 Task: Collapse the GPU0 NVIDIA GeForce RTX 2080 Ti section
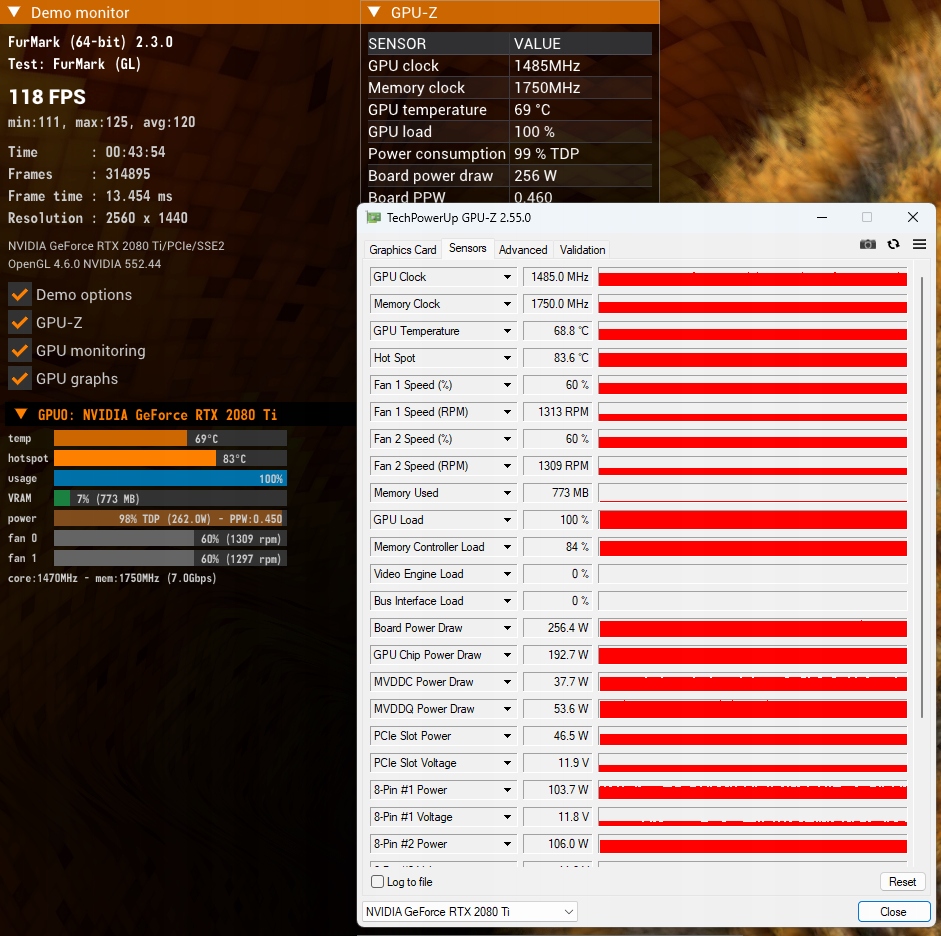(21, 414)
